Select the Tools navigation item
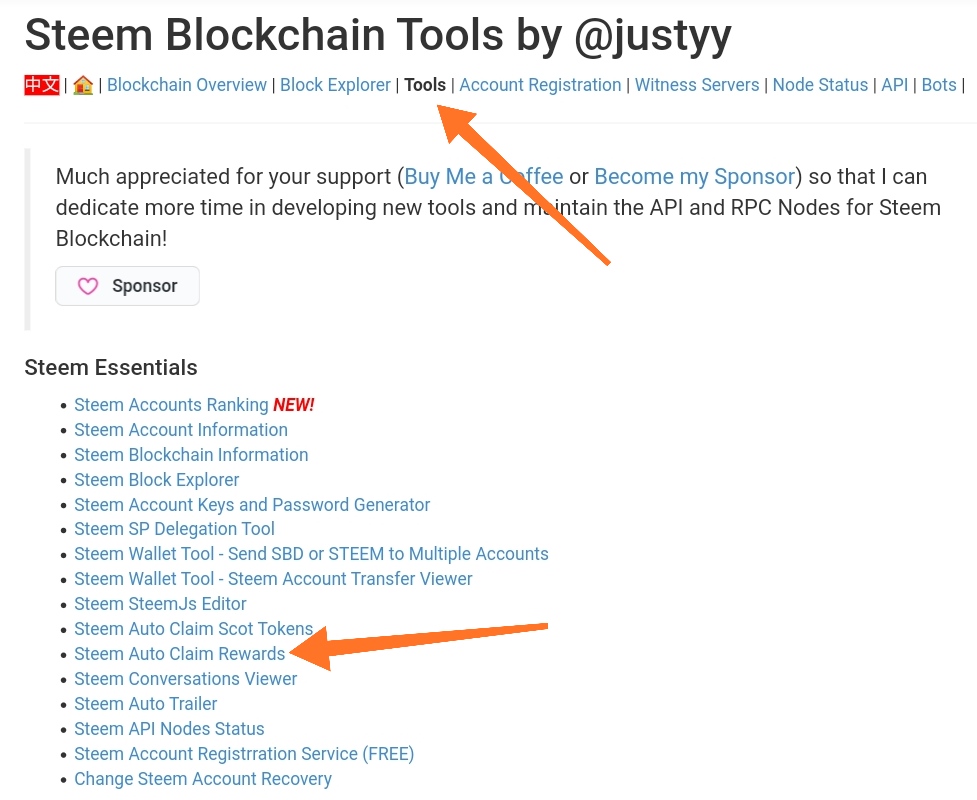This screenshot has height=800, width=977. click(425, 85)
